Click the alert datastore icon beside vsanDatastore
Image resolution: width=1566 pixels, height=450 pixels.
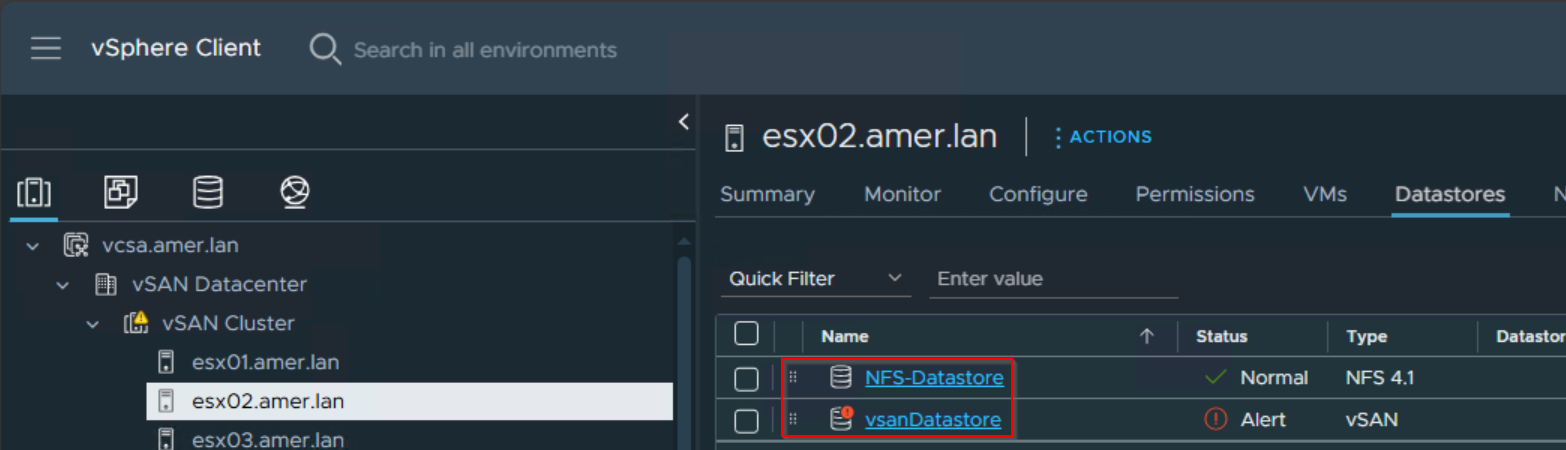(842, 419)
